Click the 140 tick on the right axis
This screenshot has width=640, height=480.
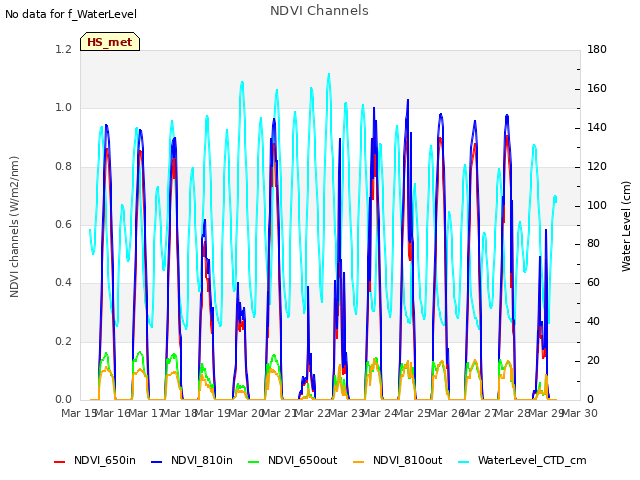(597, 127)
